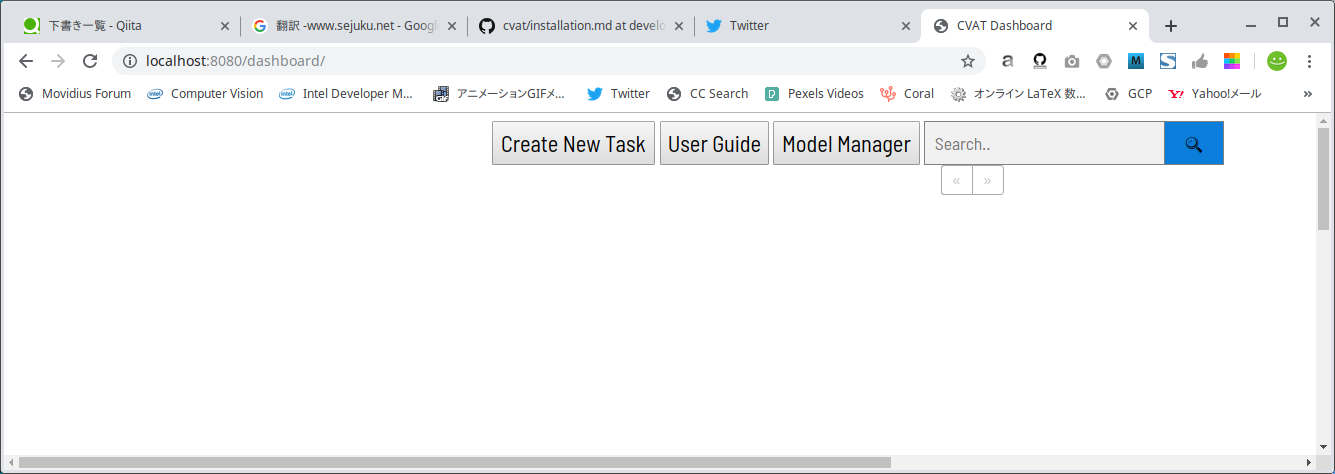View site information icon in address bar
The image size is (1335, 474).
129,61
